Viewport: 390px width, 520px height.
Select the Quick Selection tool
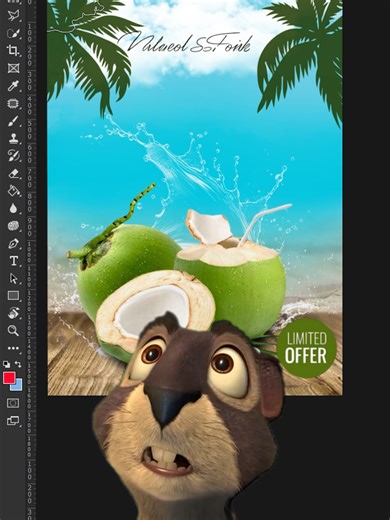click(x=13, y=33)
